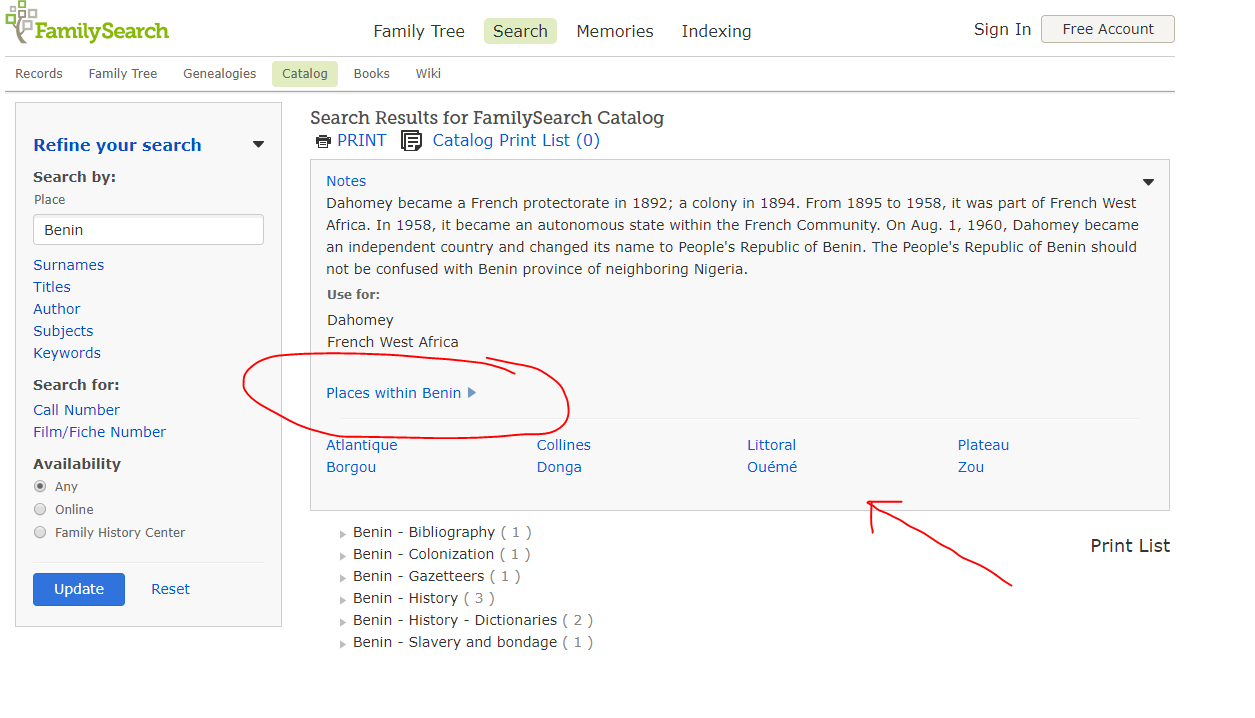Search by Film/Fiche Number link
Screen dimensions: 1255x718
[99, 432]
